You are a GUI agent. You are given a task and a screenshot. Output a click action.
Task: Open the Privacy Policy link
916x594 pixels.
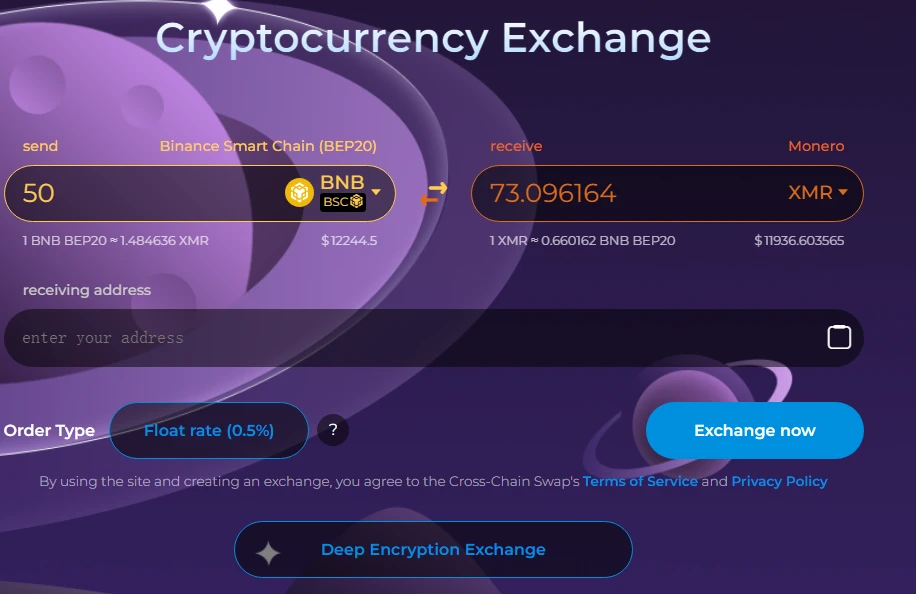(x=779, y=481)
